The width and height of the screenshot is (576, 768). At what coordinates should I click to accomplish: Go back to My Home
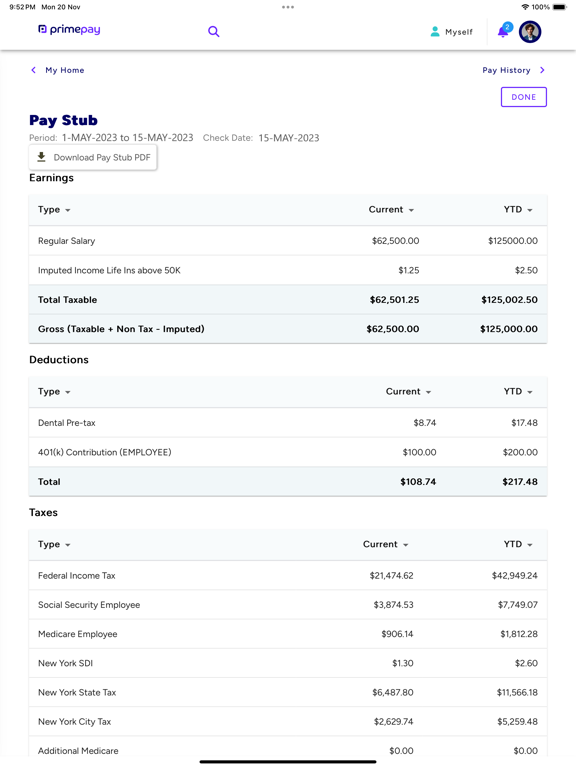click(x=65, y=70)
